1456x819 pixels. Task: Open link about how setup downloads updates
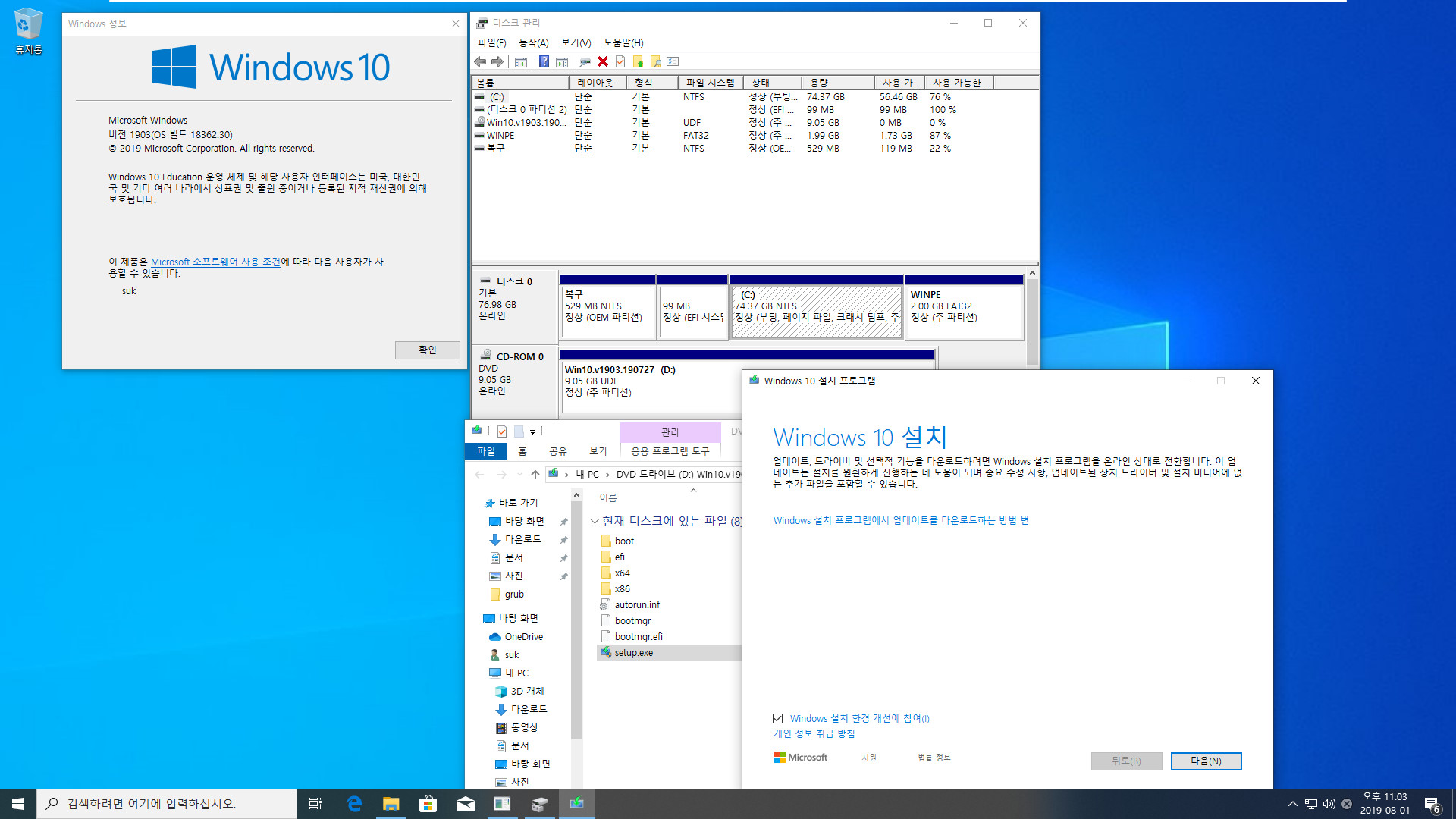[x=901, y=520]
